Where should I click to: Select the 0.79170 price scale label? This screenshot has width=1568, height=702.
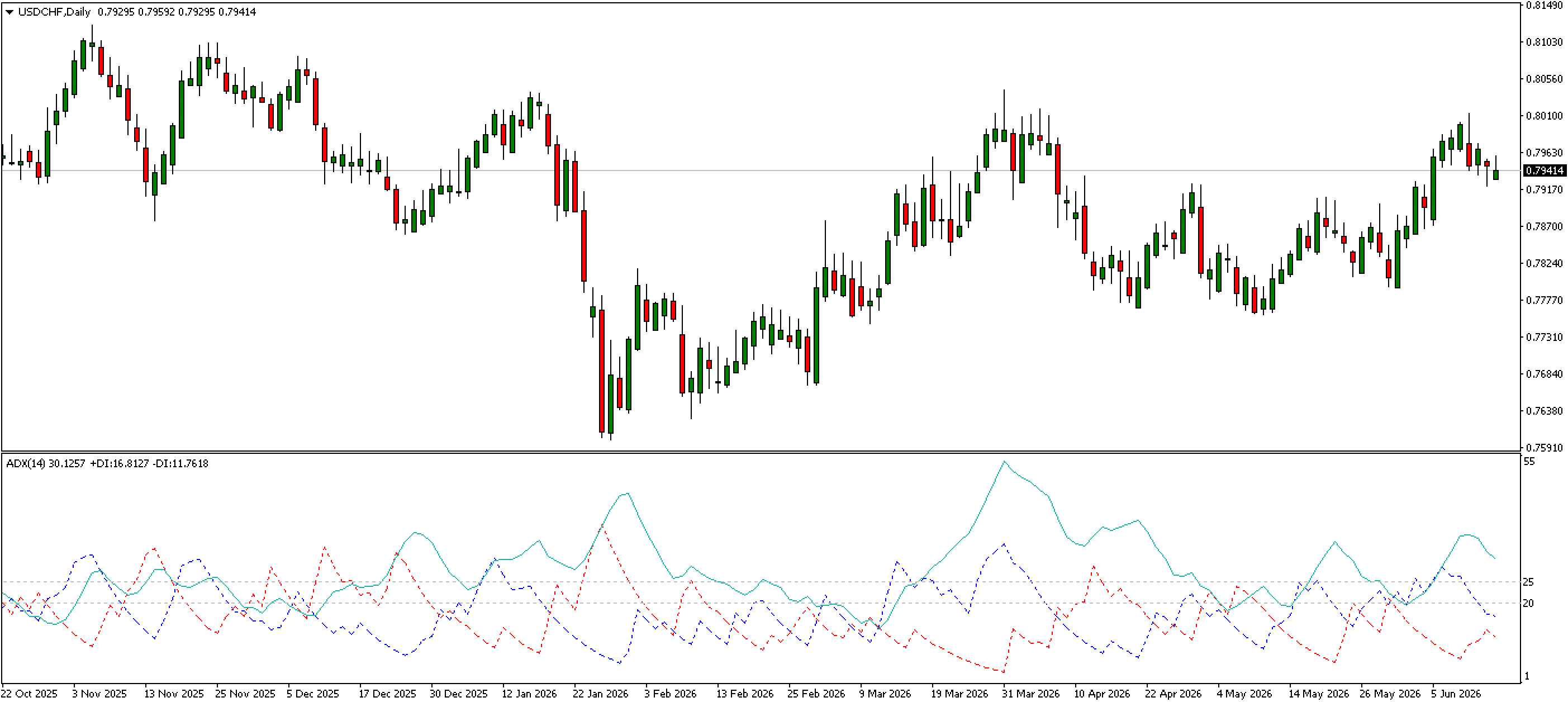[x=1545, y=190]
